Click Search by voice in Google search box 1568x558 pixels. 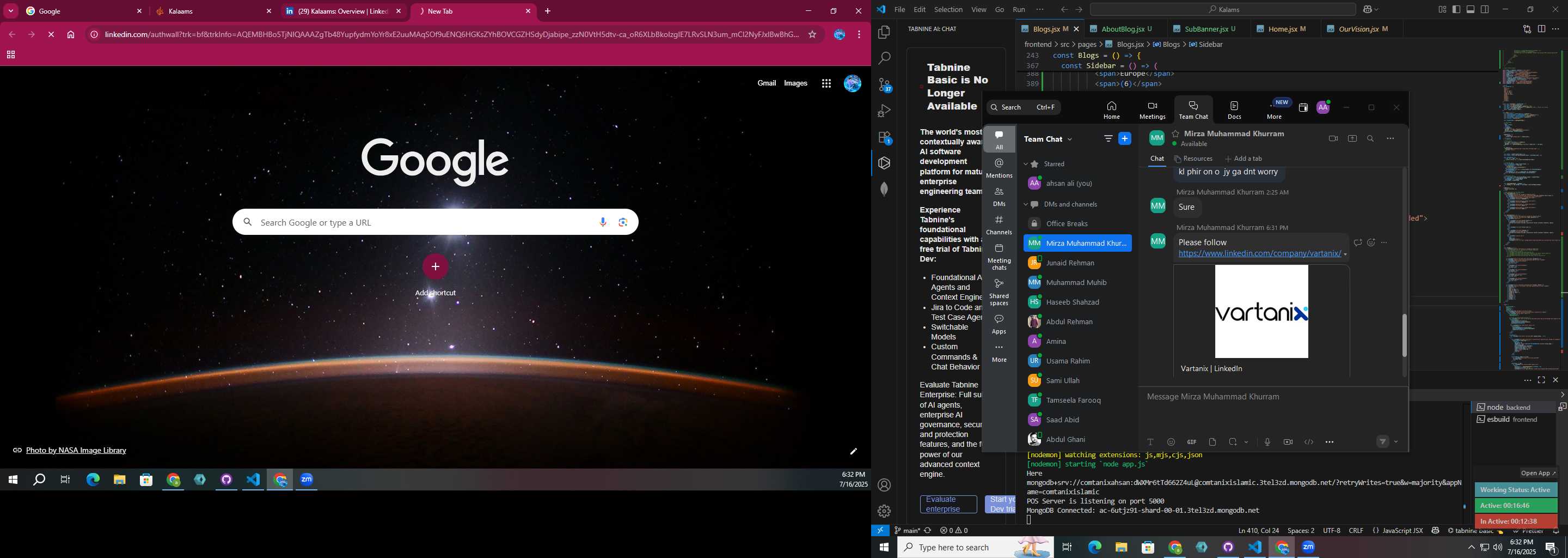603,222
